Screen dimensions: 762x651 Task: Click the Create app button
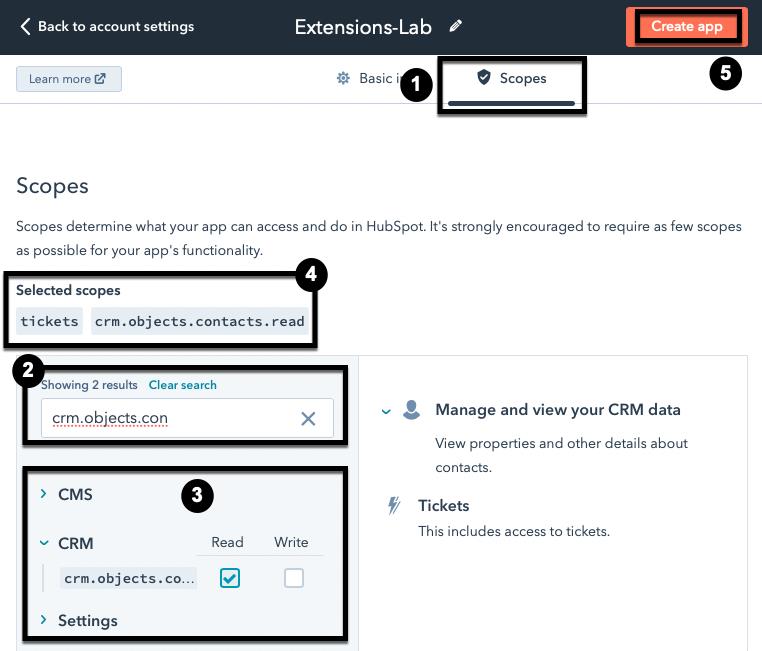tap(687, 26)
